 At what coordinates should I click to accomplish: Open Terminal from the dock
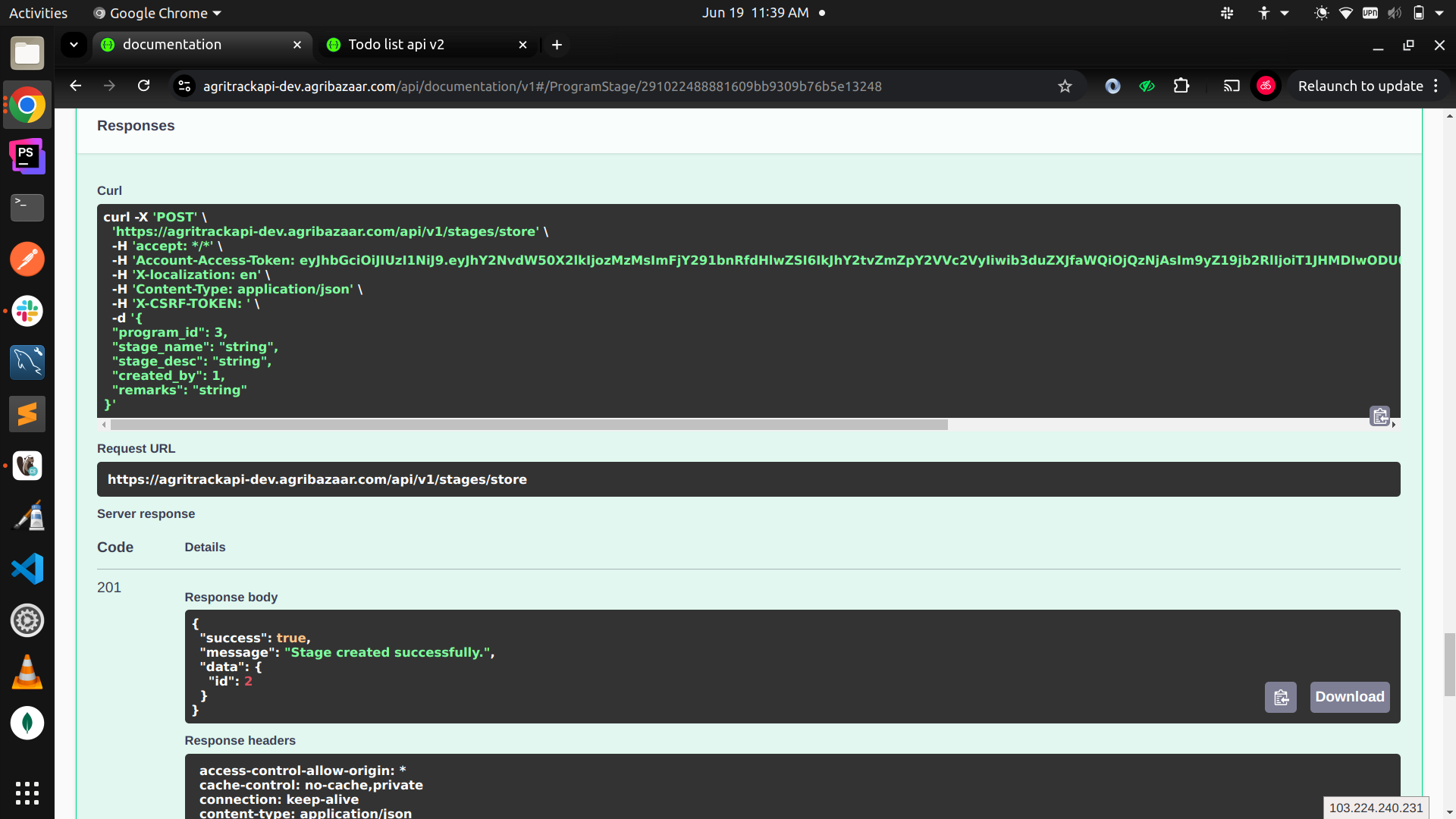pyautogui.click(x=27, y=208)
